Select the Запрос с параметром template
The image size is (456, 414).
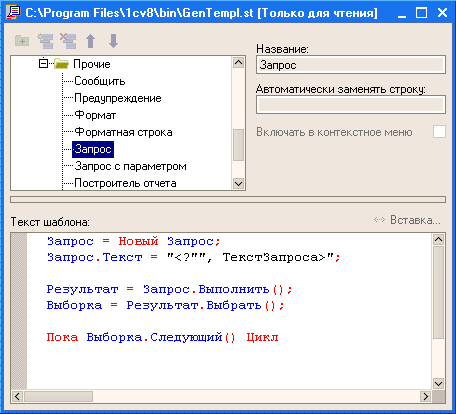coord(130,166)
